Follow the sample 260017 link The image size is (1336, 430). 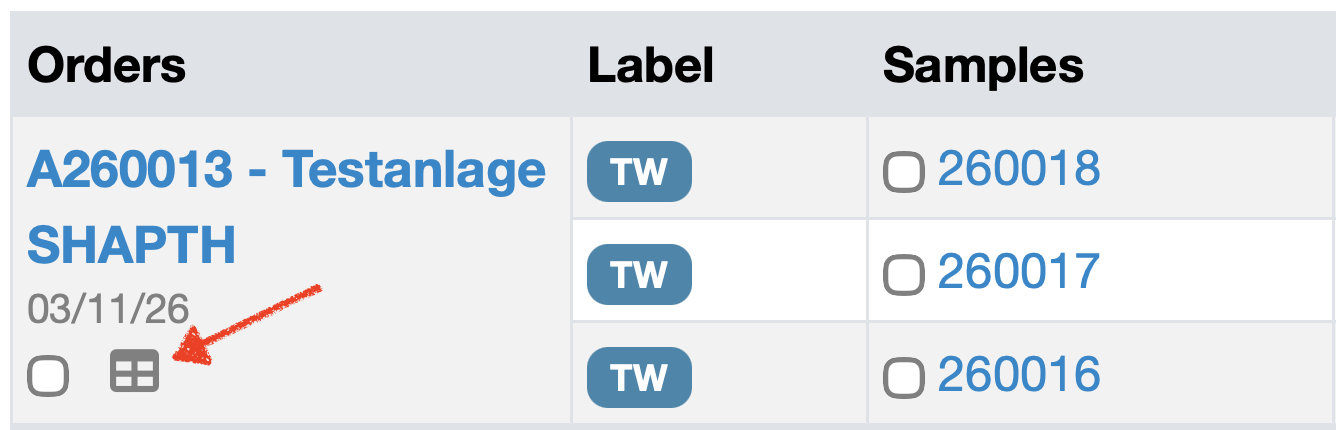1018,271
